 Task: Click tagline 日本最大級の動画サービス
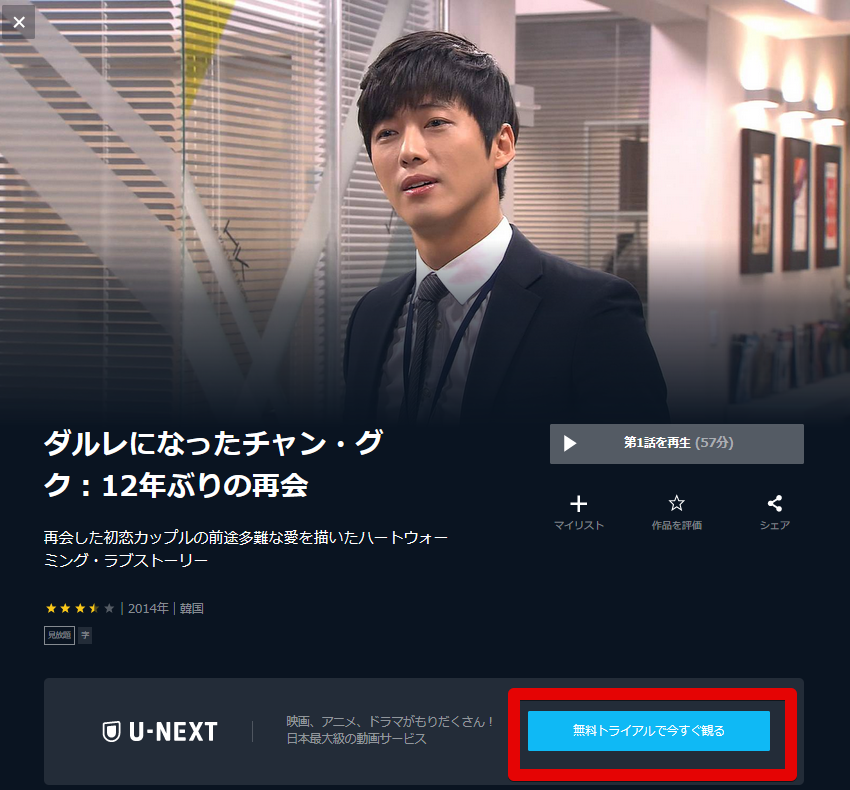(x=356, y=739)
